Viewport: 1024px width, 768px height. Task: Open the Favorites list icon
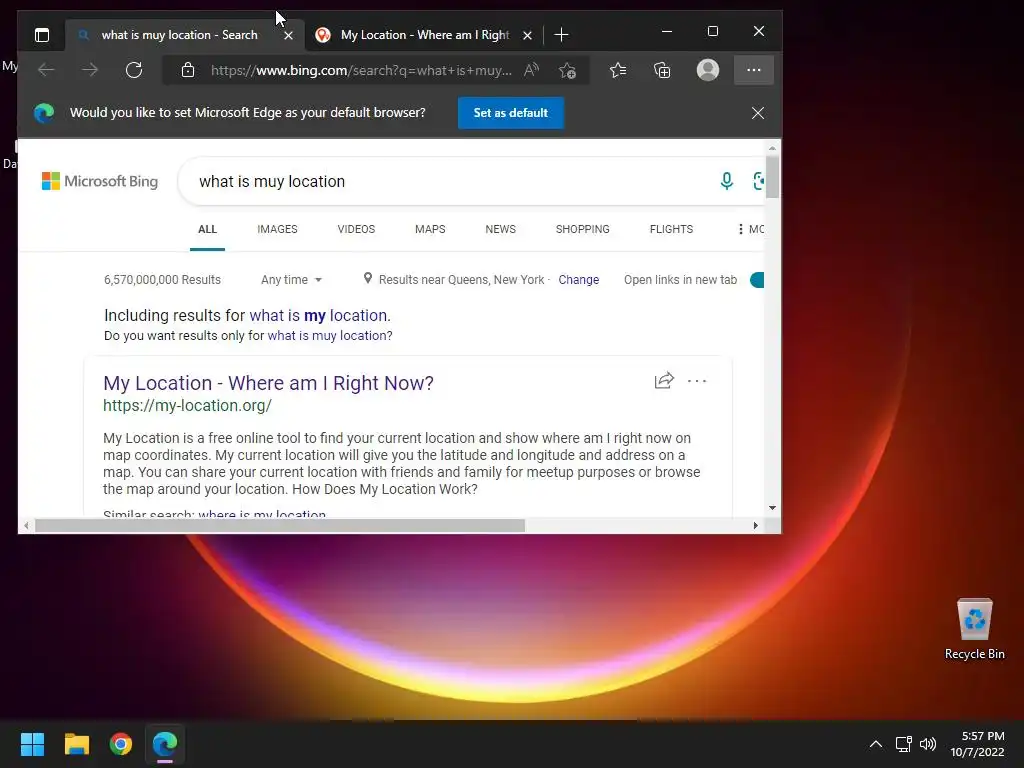point(618,70)
